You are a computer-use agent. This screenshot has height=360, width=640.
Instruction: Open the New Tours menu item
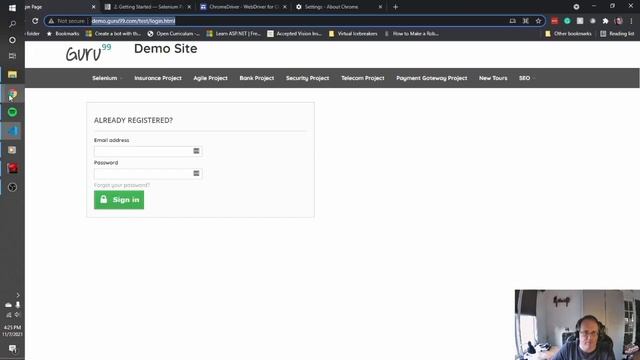click(x=493, y=78)
